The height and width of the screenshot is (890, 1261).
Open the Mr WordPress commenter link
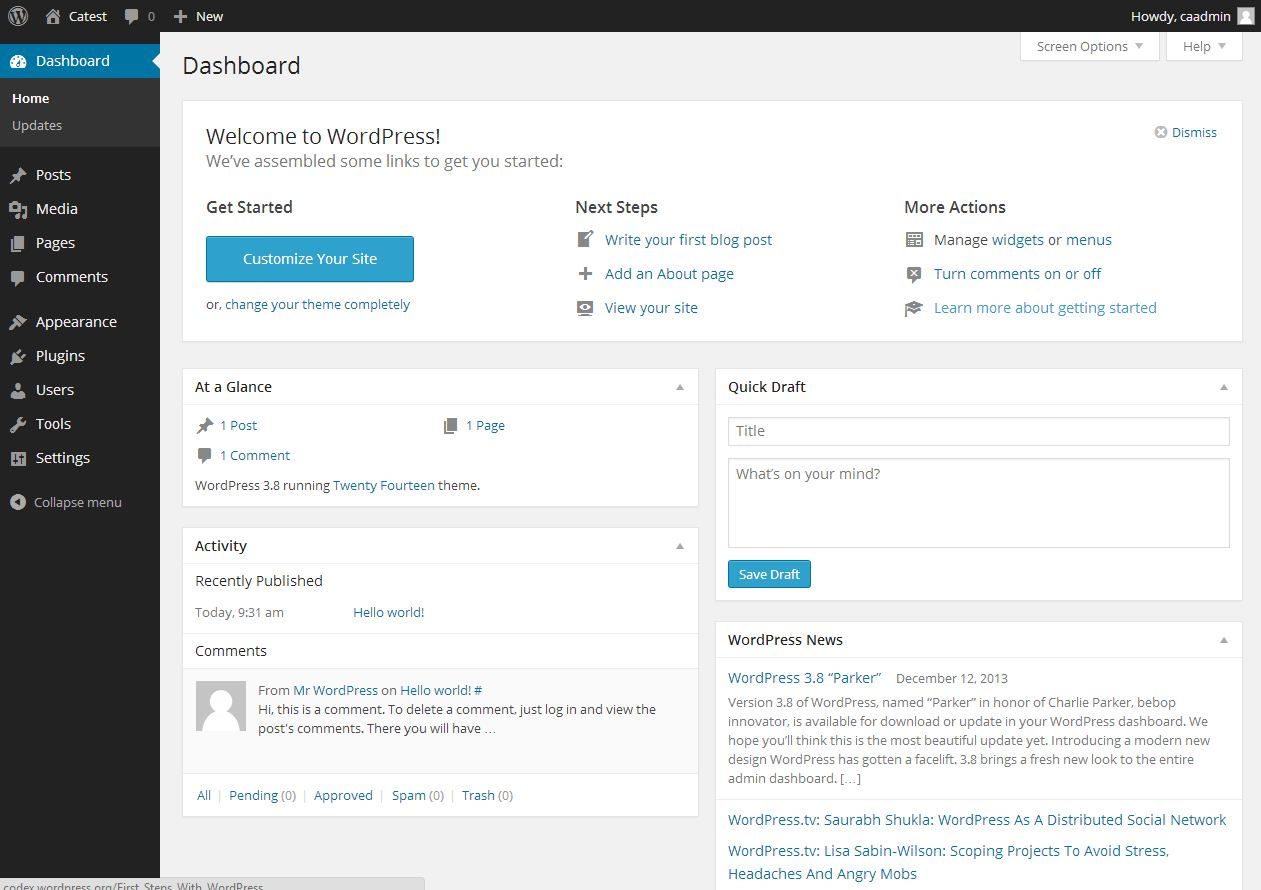[x=336, y=691]
